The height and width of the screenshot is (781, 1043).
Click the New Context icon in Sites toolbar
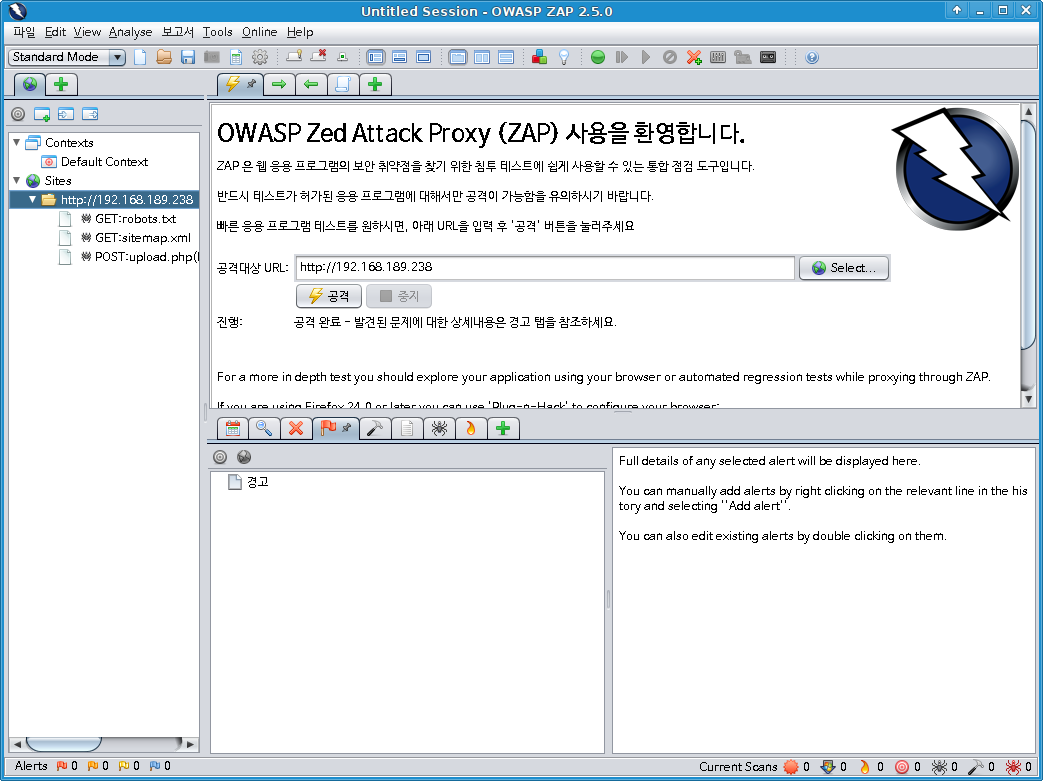42,114
